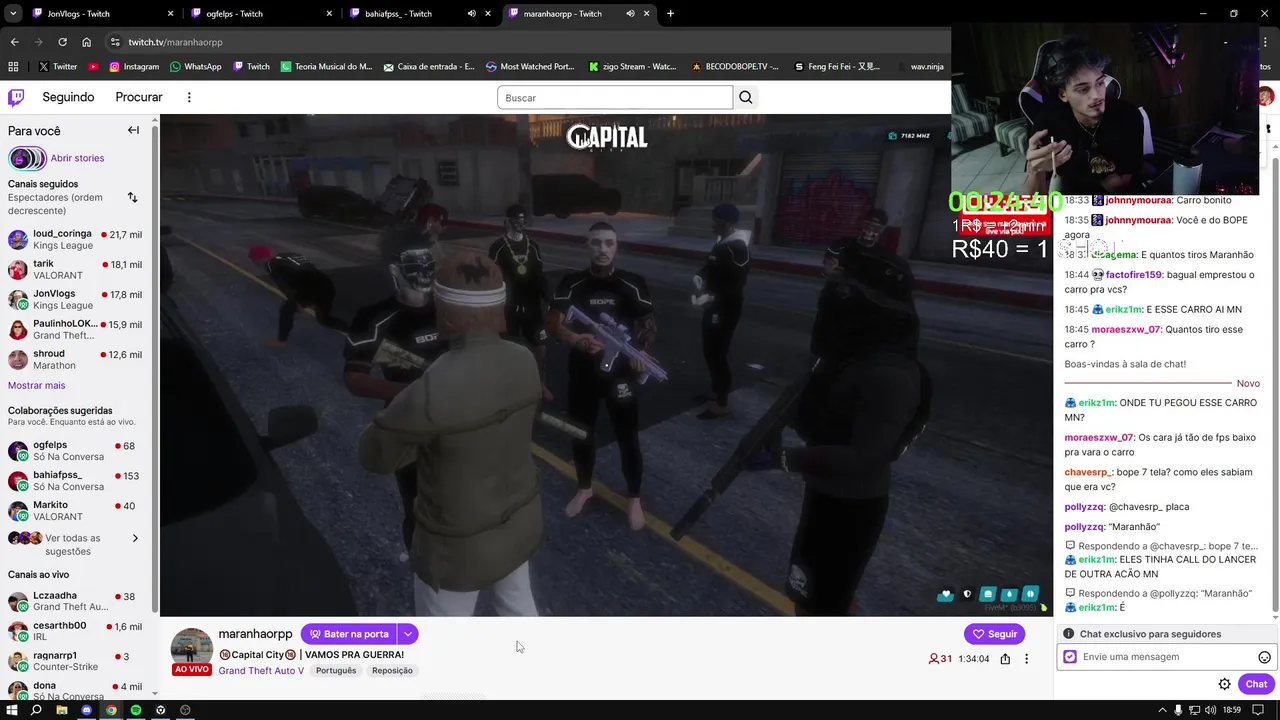1280x720 pixels.
Task: Open the taskbar volume control
Action: [x=1211, y=710]
